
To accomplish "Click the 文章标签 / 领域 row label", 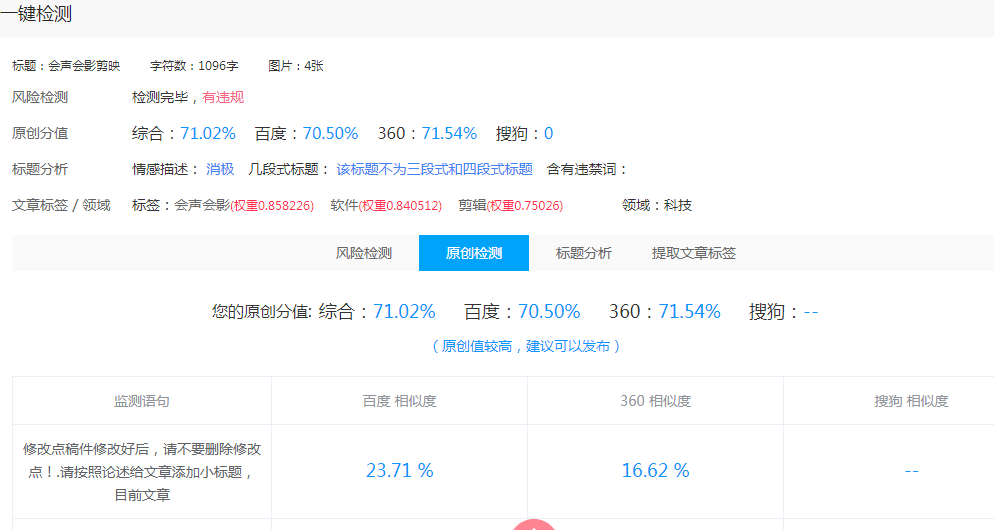I will (61, 205).
